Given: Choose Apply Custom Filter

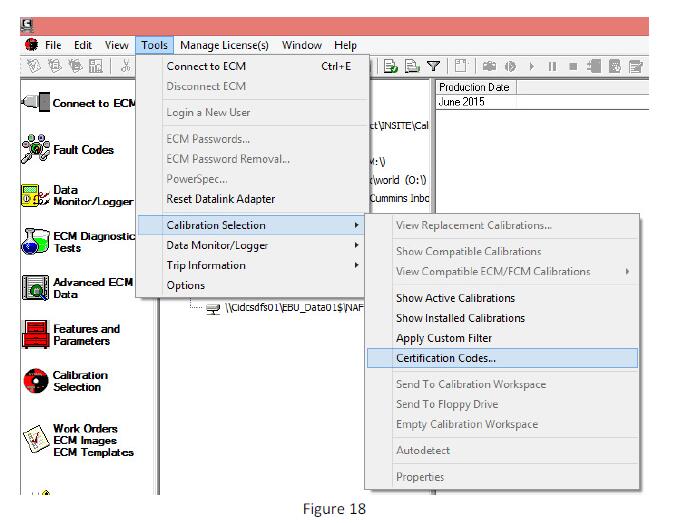Looking at the screenshot, I should pyautogui.click(x=502, y=338).
